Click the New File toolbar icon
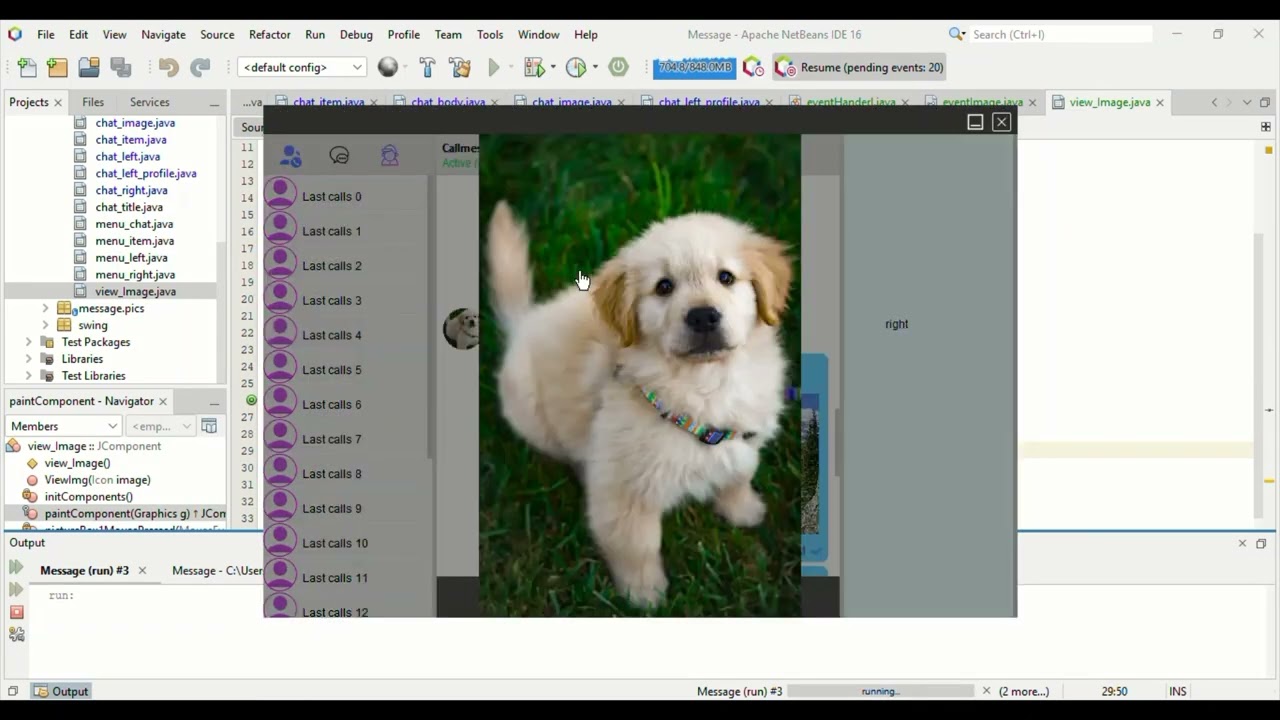 tap(27, 67)
